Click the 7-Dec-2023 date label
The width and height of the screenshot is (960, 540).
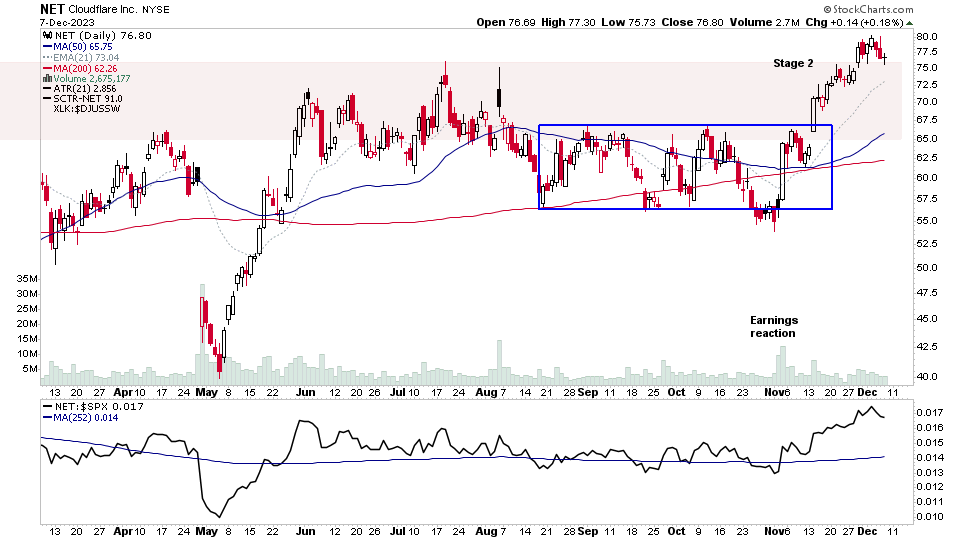[x=67, y=23]
